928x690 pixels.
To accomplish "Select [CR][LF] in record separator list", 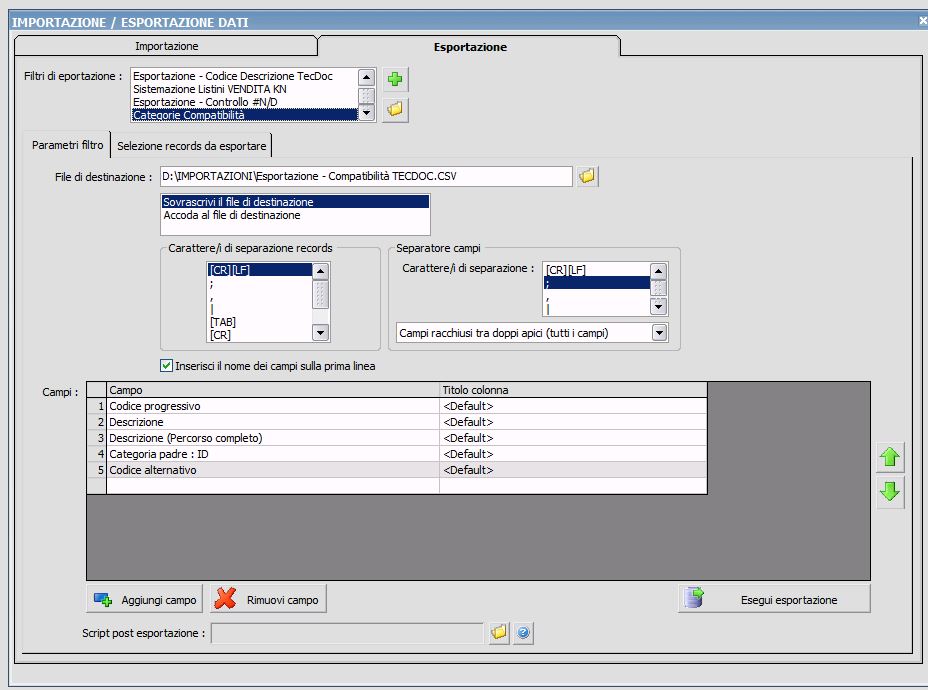I will click(x=259, y=270).
